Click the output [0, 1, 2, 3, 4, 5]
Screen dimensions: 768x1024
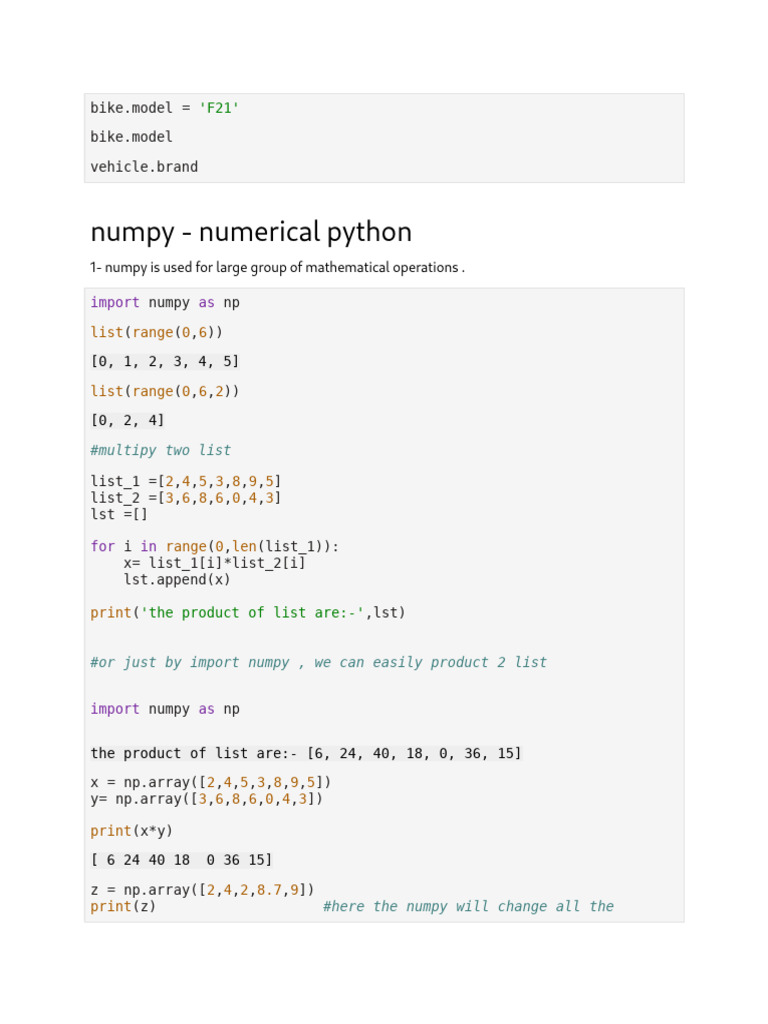coord(165,361)
